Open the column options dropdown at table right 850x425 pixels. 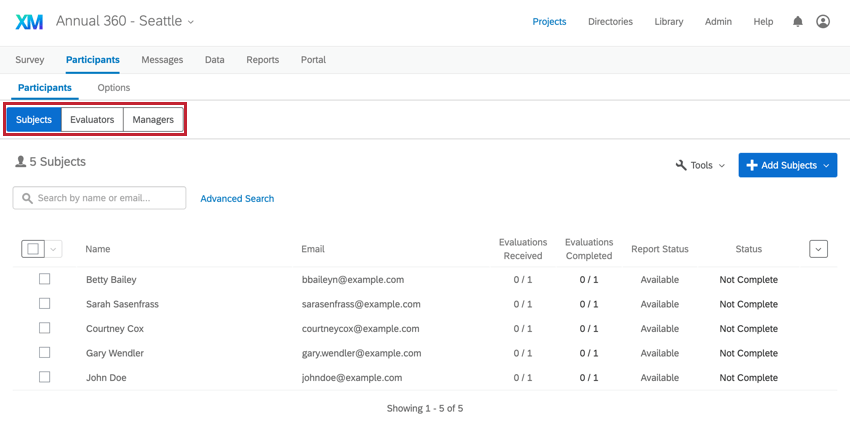pyautogui.click(x=818, y=249)
